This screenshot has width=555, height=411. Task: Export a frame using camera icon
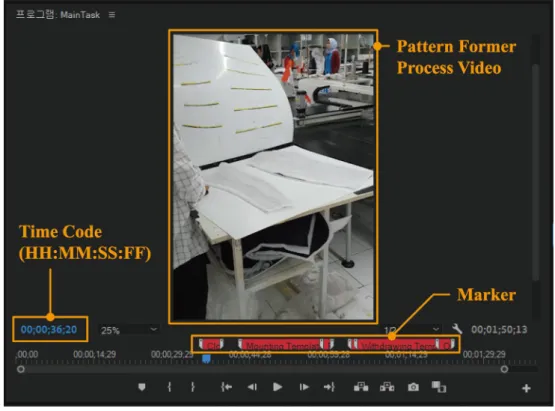click(x=413, y=387)
